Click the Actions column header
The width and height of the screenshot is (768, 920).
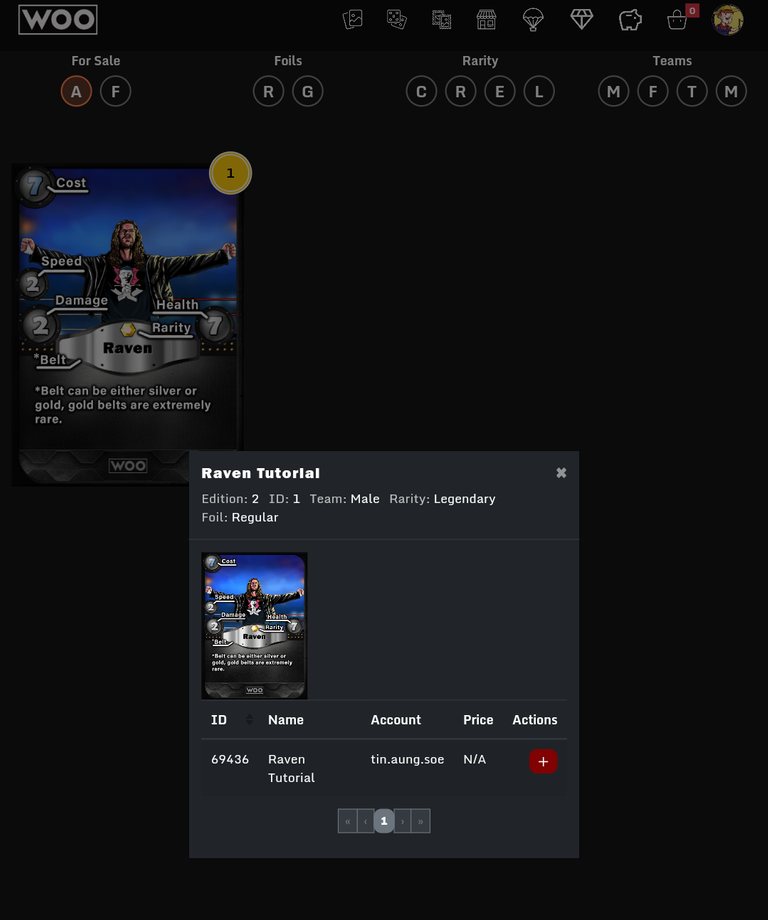(534, 720)
